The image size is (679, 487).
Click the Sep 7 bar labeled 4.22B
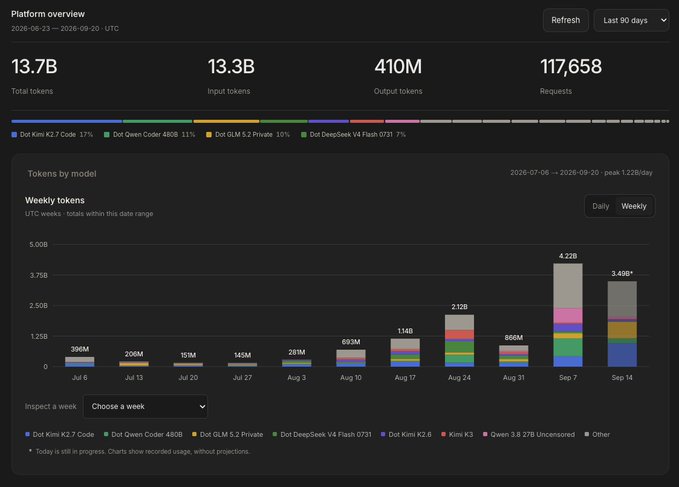pyautogui.click(x=568, y=315)
